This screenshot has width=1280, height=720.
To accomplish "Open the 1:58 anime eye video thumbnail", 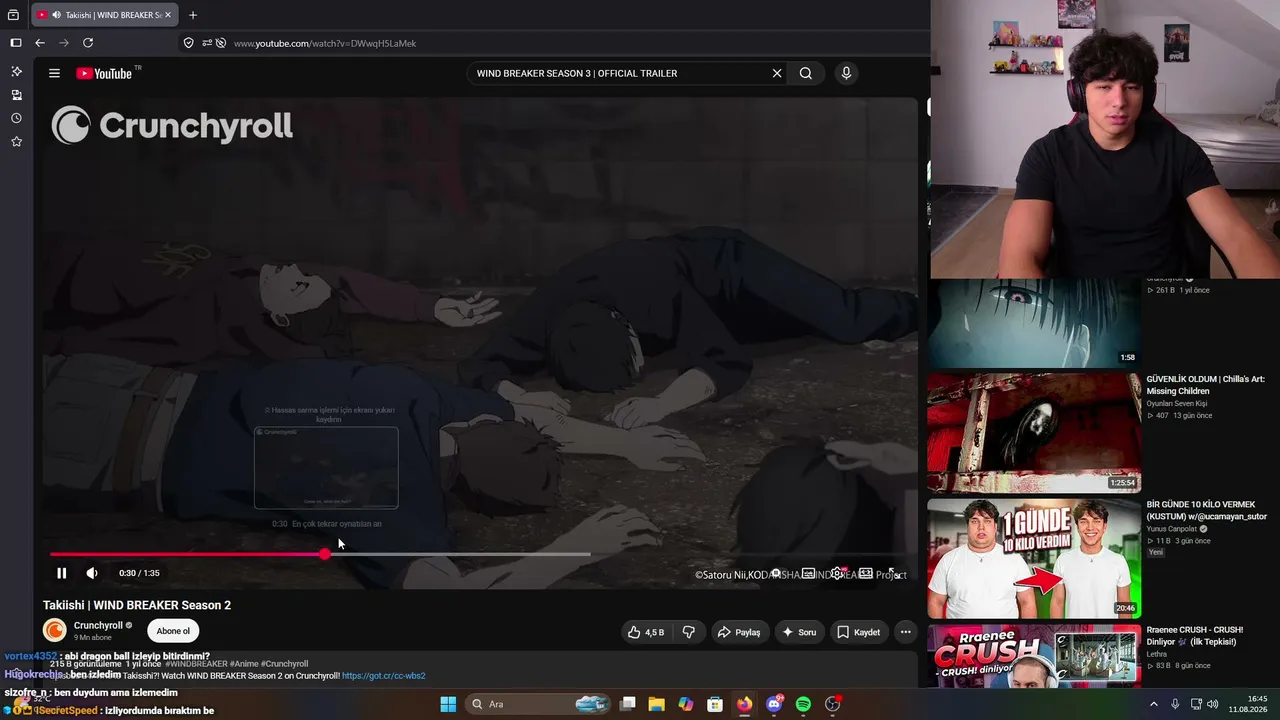I will click(x=1034, y=323).
